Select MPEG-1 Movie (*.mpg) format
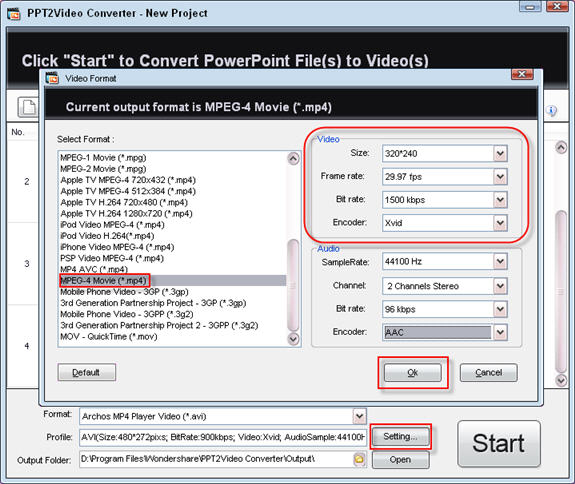The height and width of the screenshot is (484, 575). (103, 158)
